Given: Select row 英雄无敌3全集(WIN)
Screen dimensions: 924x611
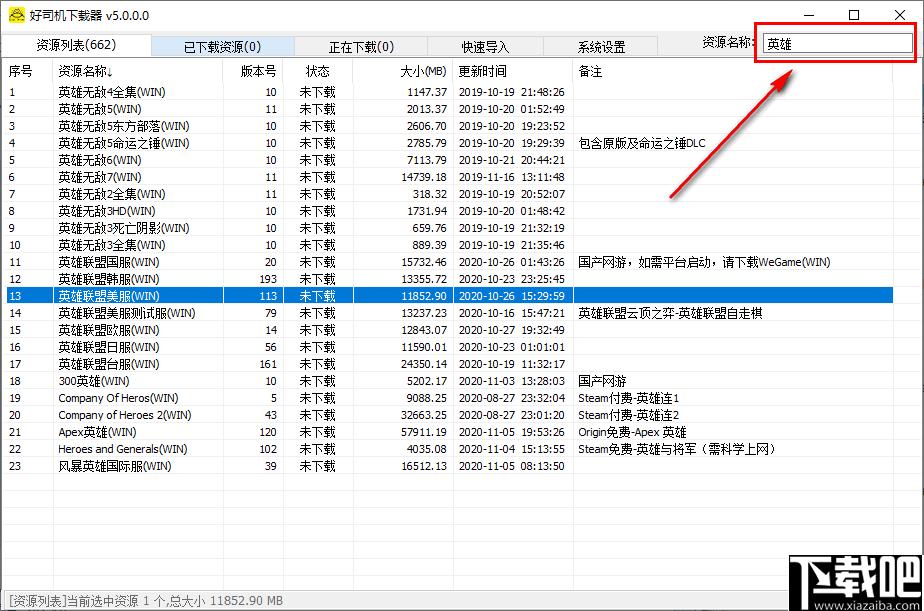Looking at the screenshot, I should [x=450, y=245].
